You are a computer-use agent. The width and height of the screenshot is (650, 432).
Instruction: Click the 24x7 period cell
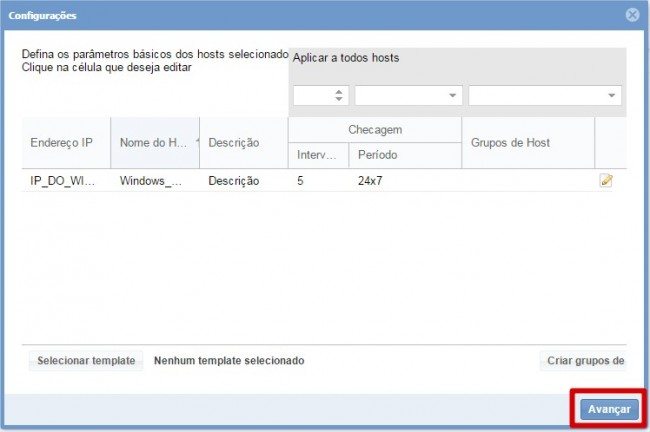pyautogui.click(x=404, y=181)
